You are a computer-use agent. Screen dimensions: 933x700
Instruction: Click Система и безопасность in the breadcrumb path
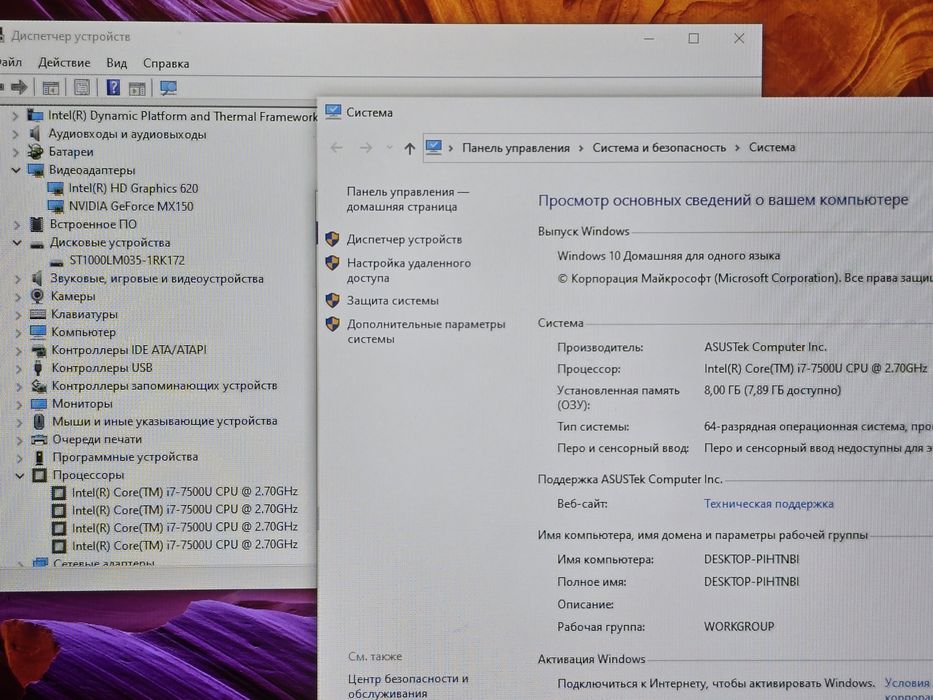(x=659, y=148)
